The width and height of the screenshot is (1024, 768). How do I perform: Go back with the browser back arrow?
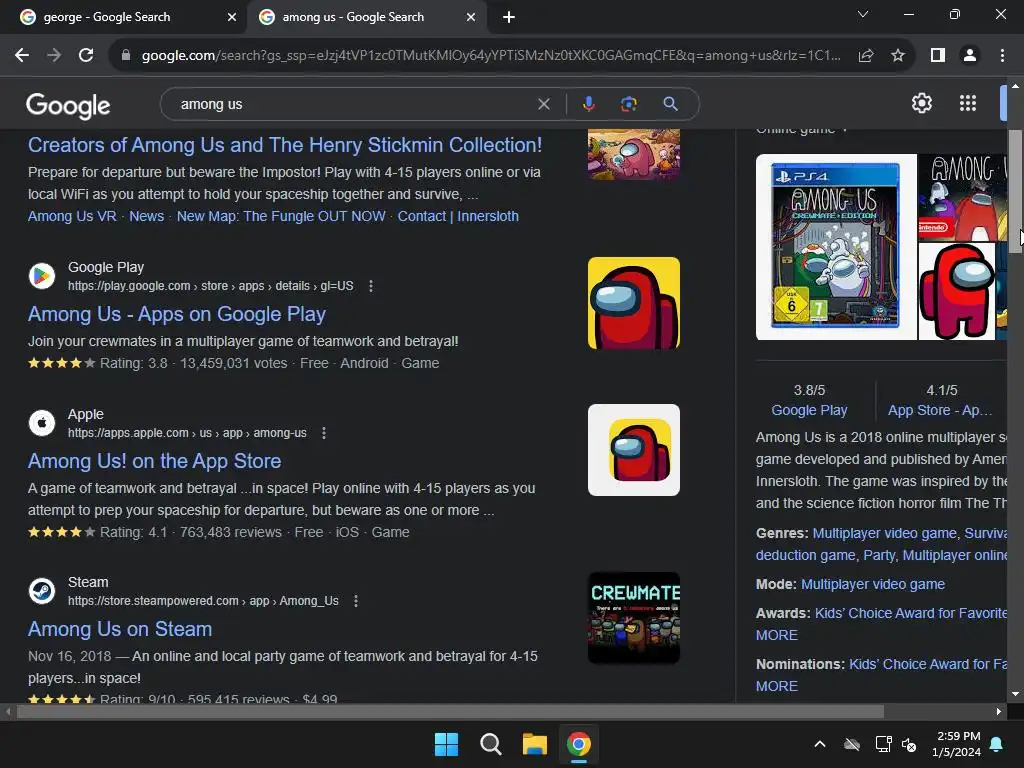click(22, 56)
